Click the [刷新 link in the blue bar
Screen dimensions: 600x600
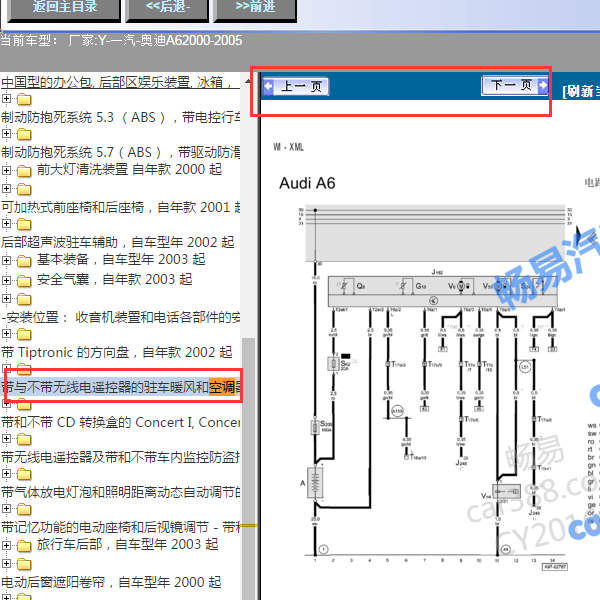tap(581, 91)
